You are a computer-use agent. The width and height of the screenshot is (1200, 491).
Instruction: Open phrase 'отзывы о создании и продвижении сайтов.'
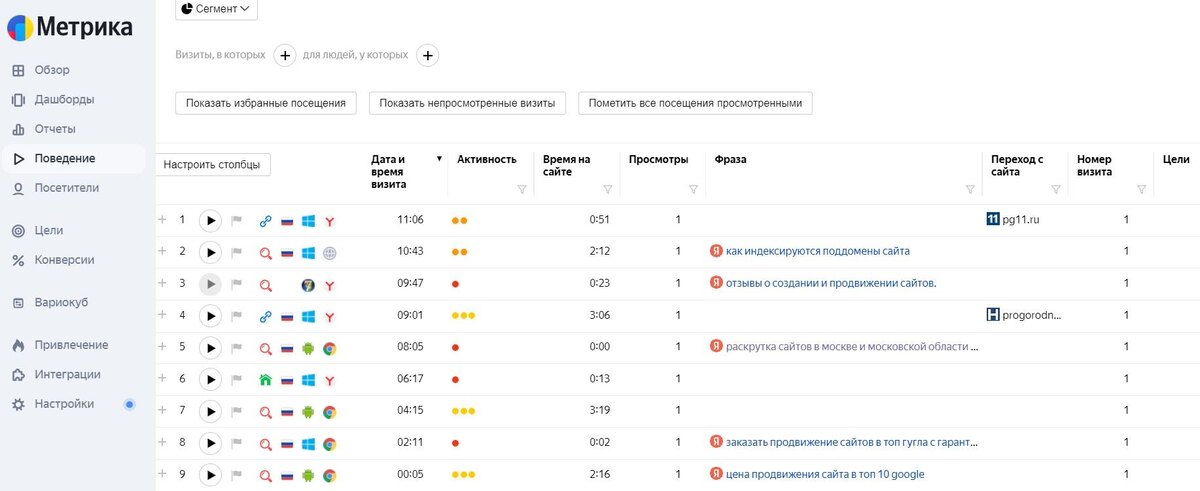coord(831,283)
